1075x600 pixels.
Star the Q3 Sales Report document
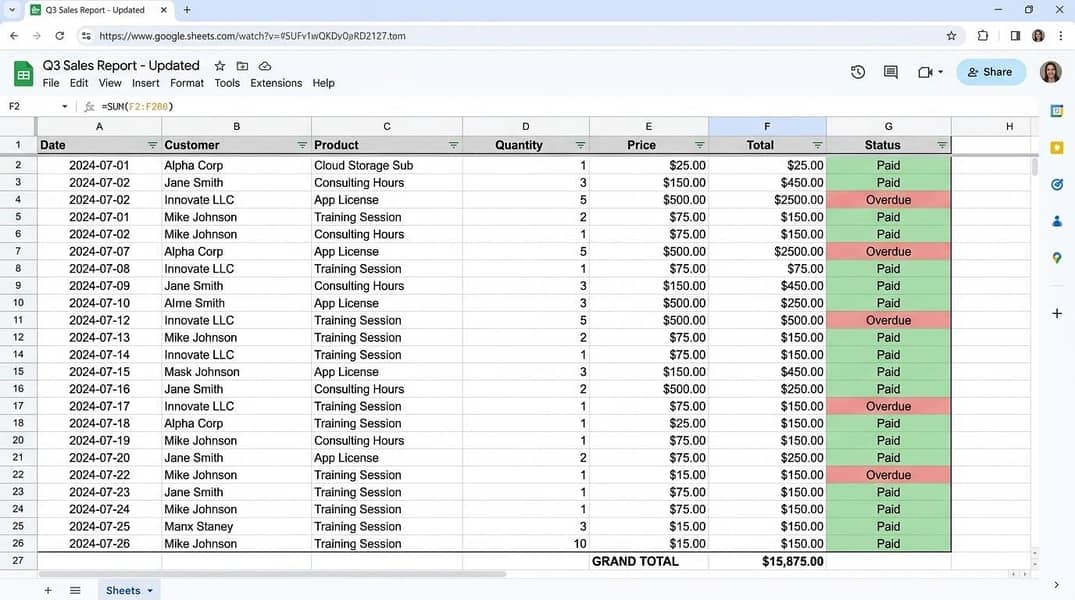click(219, 66)
